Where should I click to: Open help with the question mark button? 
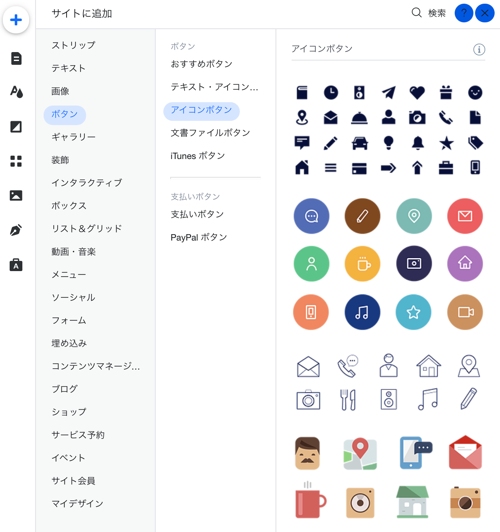[464, 13]
